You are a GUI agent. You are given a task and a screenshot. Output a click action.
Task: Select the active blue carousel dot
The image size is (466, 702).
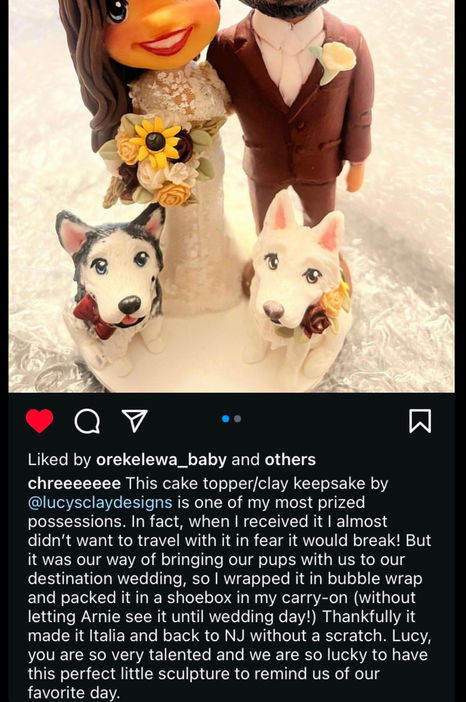226,419
